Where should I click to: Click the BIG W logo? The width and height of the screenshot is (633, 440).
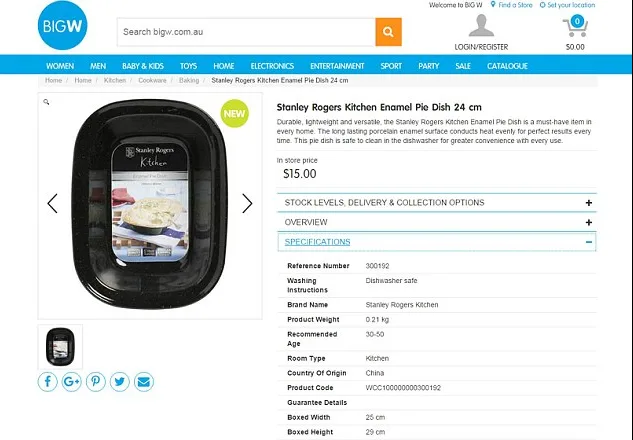point(63,25)
